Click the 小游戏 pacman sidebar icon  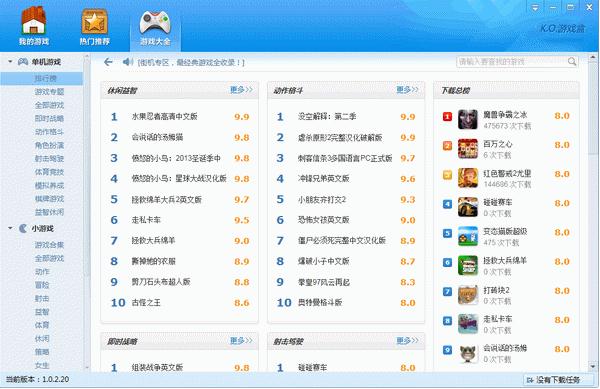pos(23,228)
